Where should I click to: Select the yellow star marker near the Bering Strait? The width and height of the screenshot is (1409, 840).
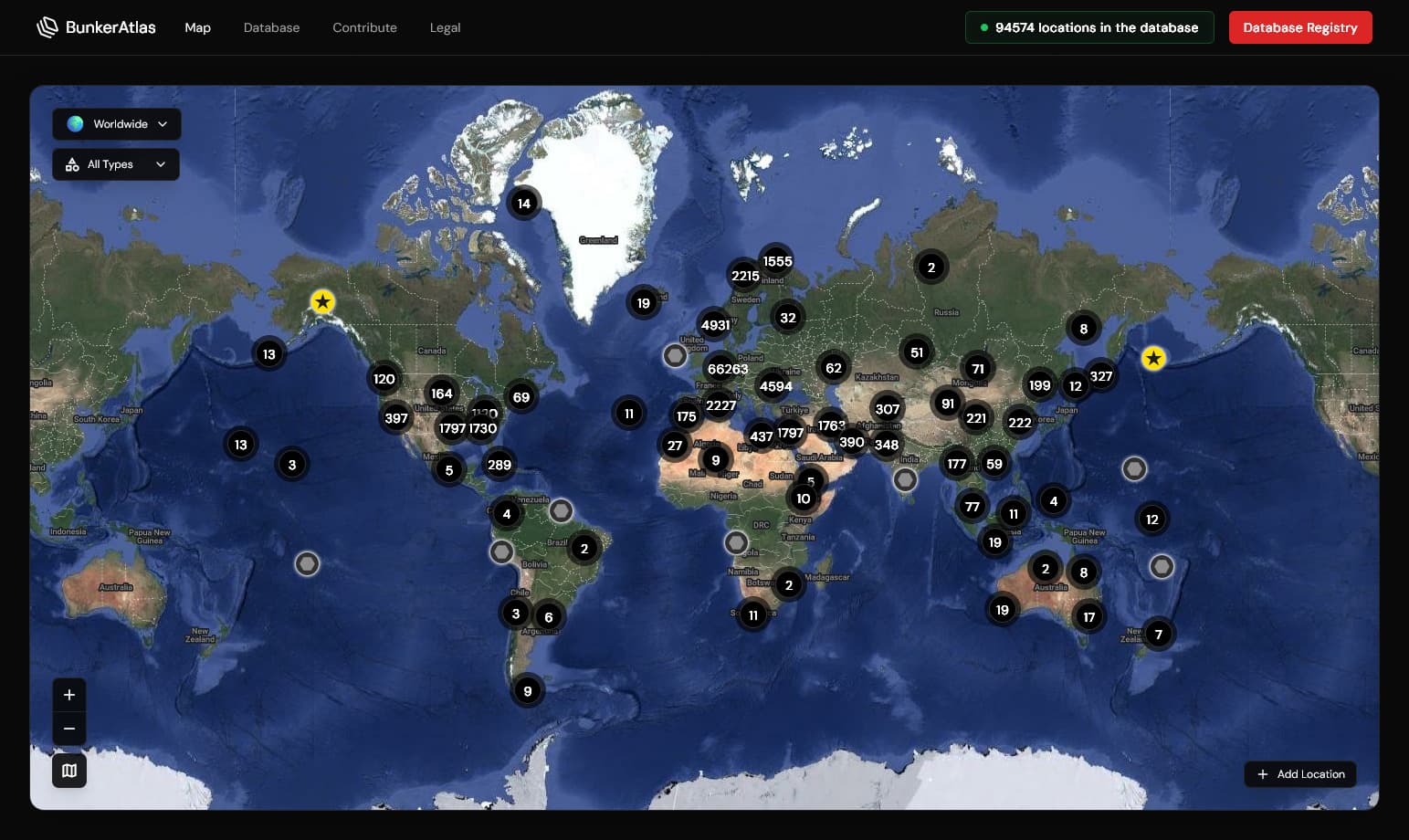click(1153, 359)
